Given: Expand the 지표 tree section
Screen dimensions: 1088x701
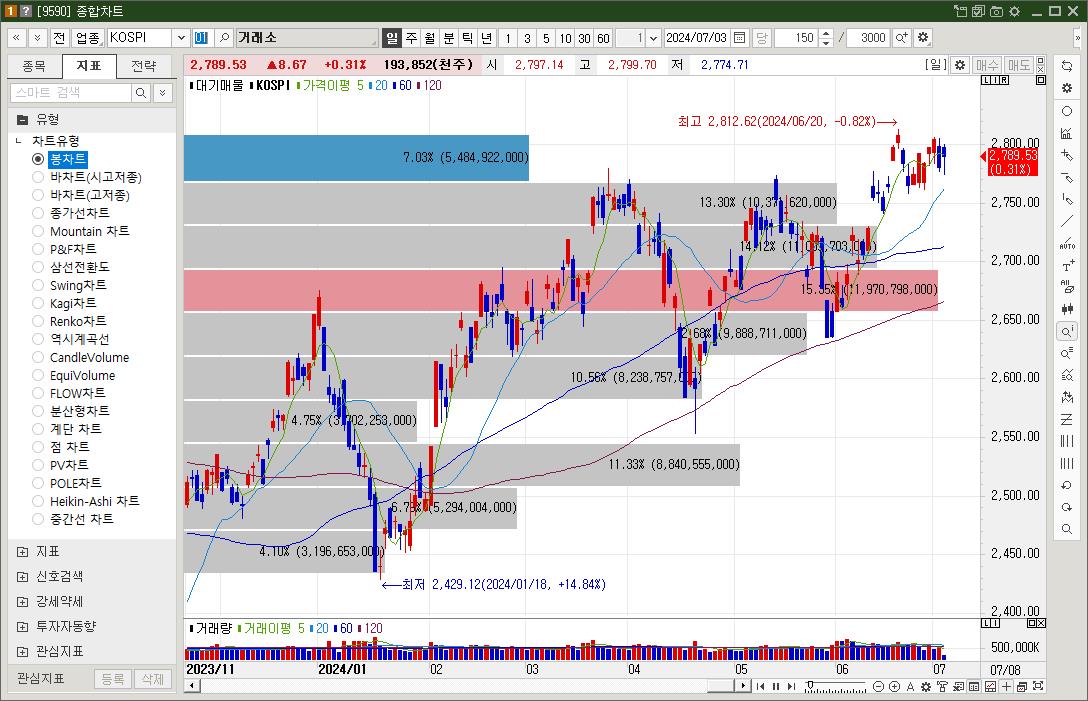Looking at the screenshot, I should point(22,552).
